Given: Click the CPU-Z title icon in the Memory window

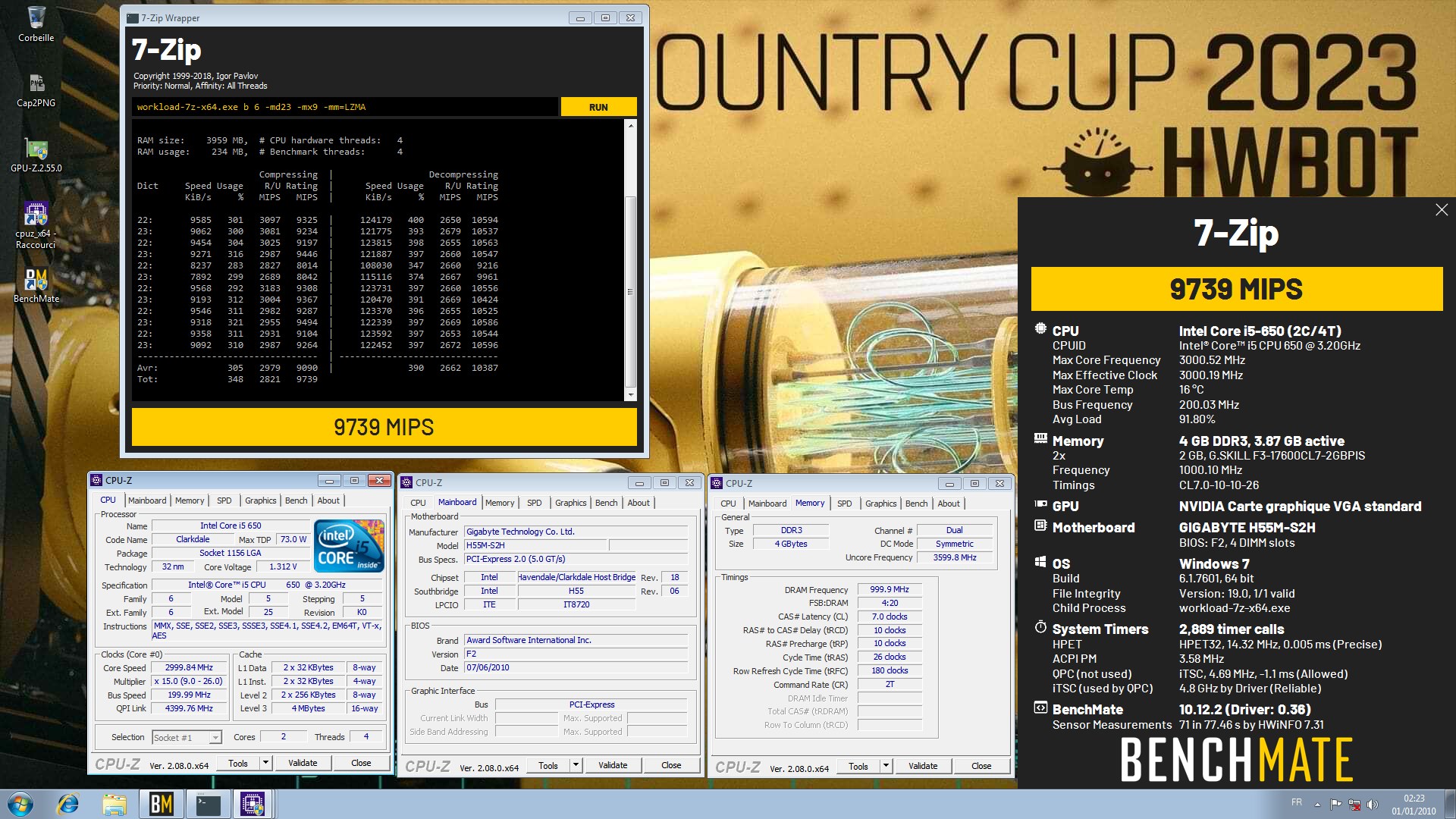Looking at the screenshot, I should 717,483.
